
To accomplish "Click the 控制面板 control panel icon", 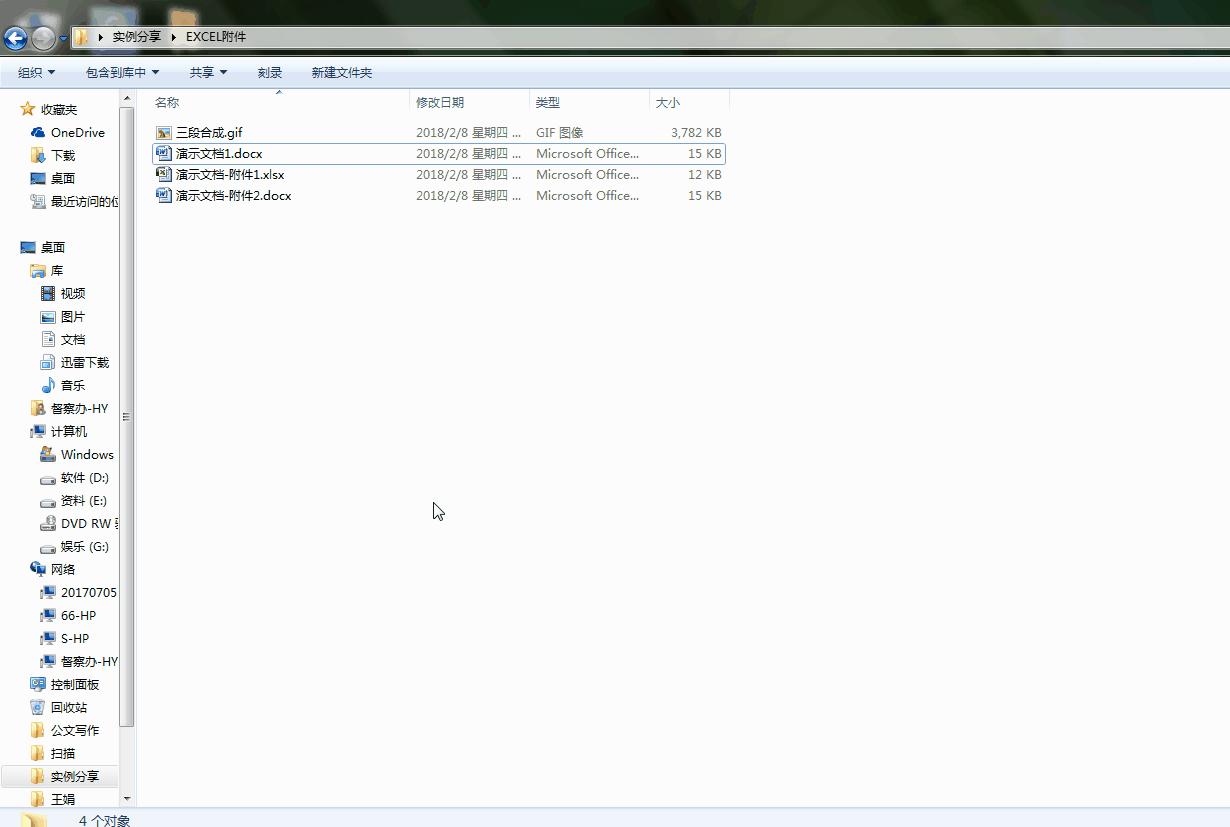I will (38, 685).
